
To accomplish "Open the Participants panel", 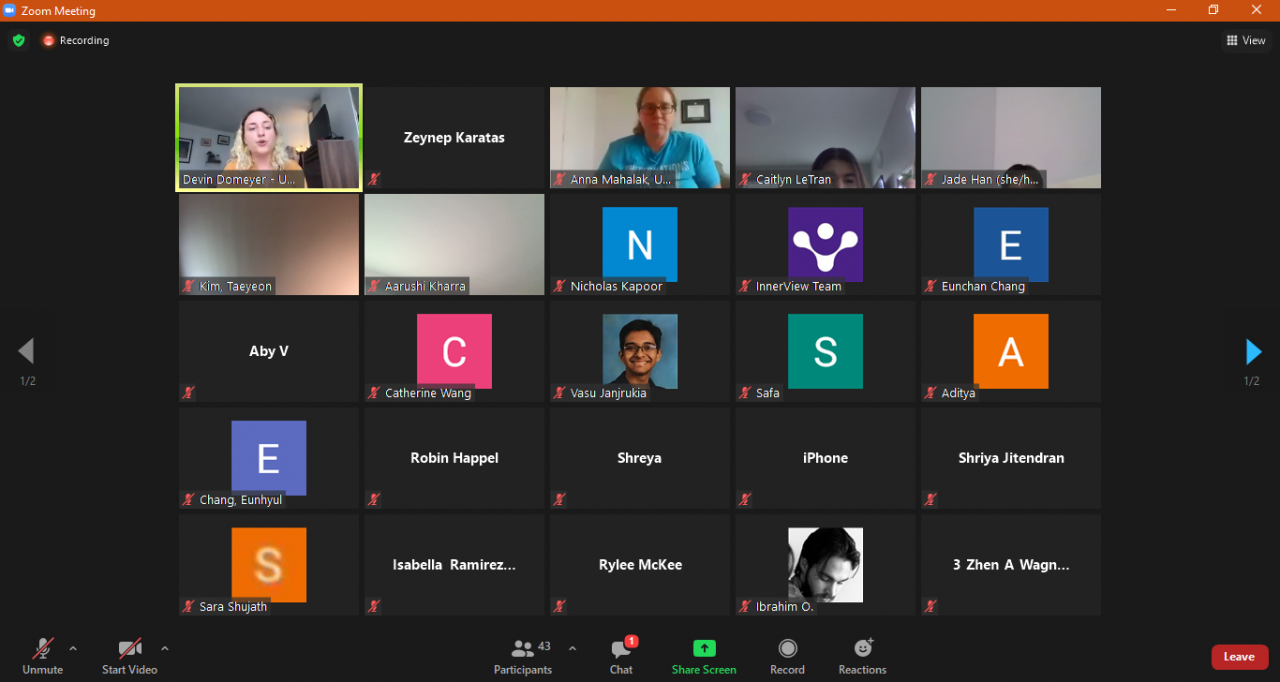I will (523, 656).
